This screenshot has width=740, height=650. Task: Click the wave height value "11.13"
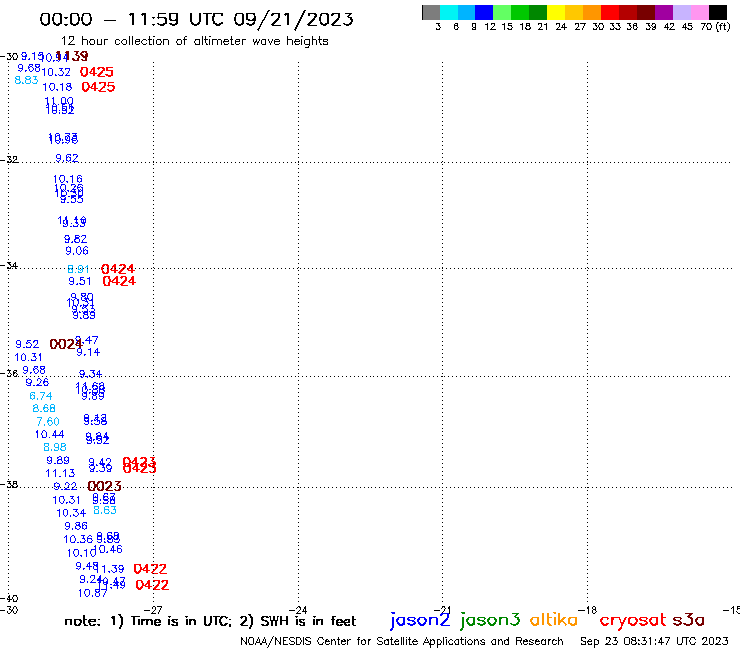click(60, 473)
